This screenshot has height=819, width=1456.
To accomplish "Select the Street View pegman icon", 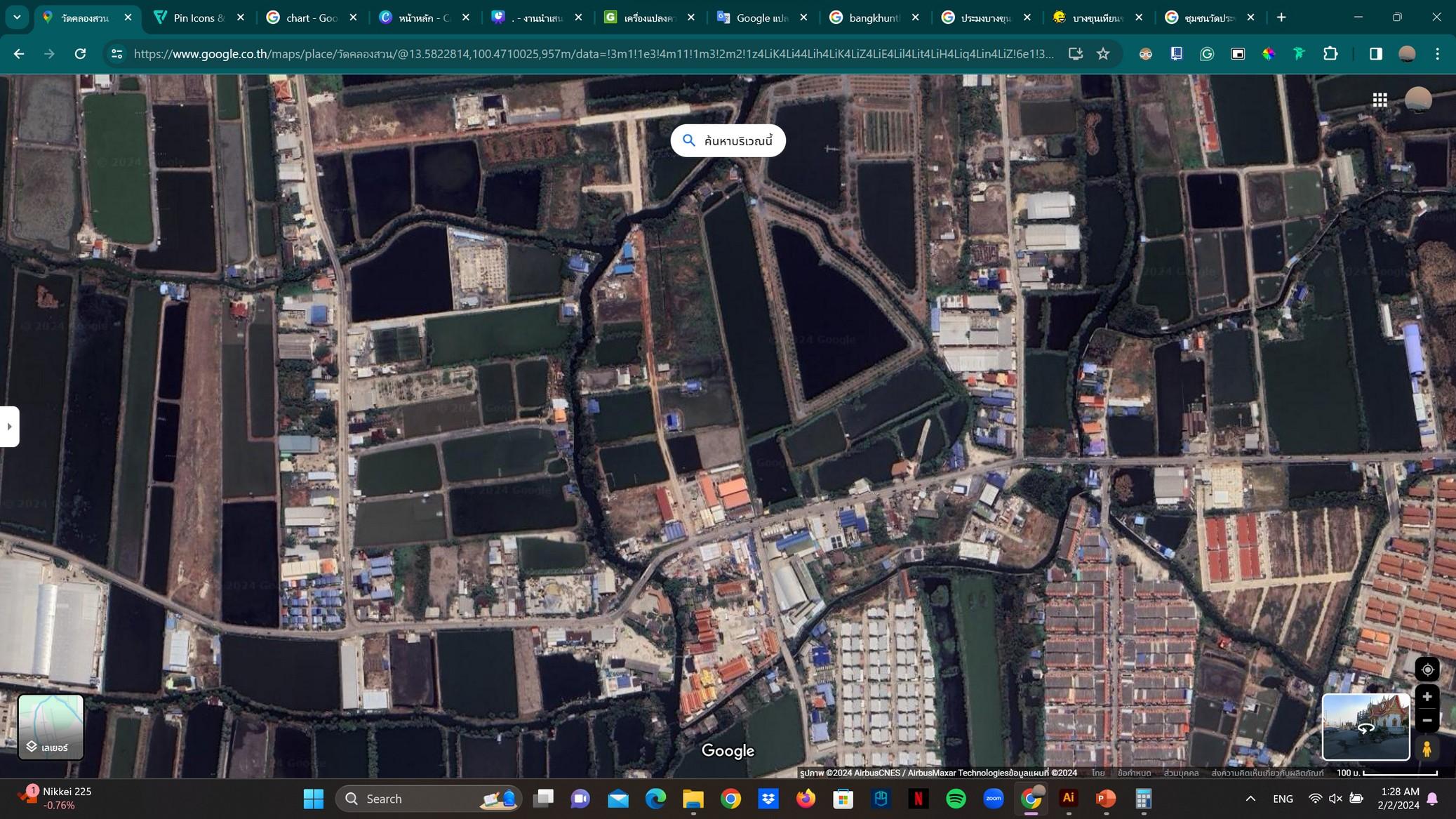I will point(1427,749).
